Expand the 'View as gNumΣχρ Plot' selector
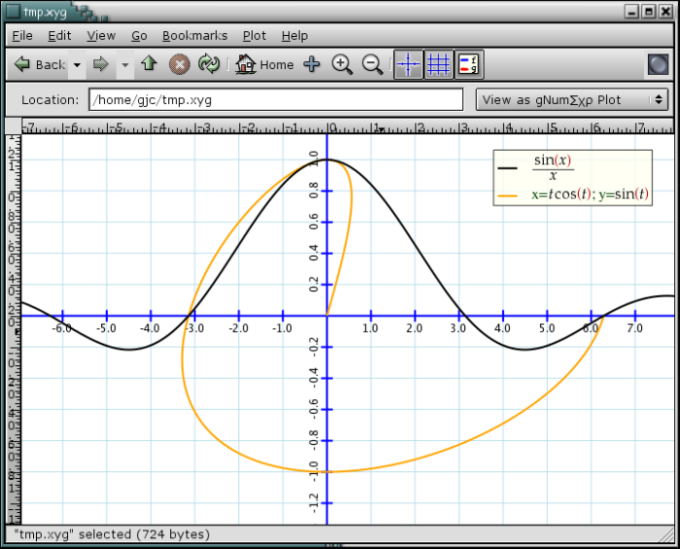Screen dimensions: 680x549 click(572, 100)
